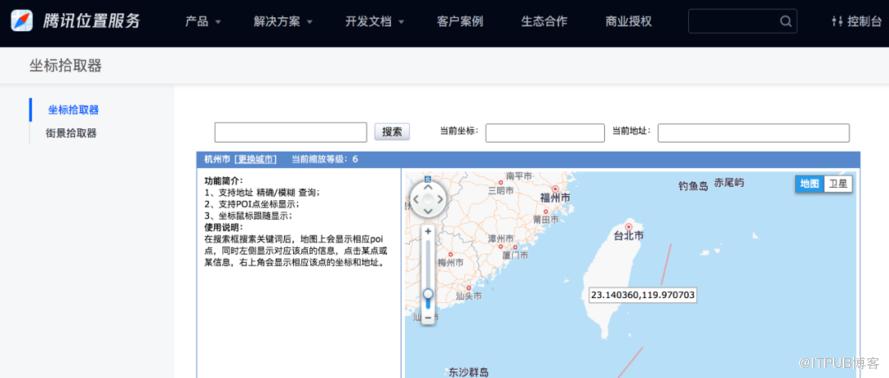The image size is (889, 378).
Task: Pan map left with the compass arrow
Action: (x=416, y=199)
